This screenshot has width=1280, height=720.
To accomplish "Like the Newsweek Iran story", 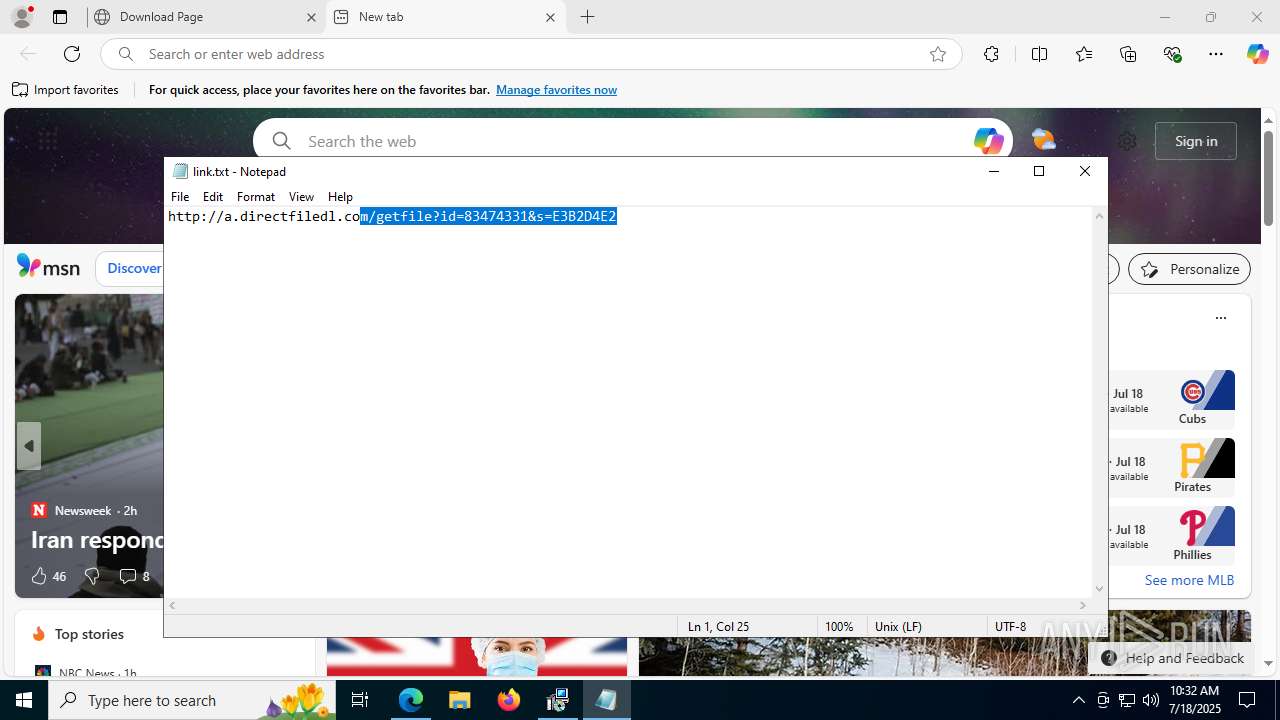I will (47, 576).
